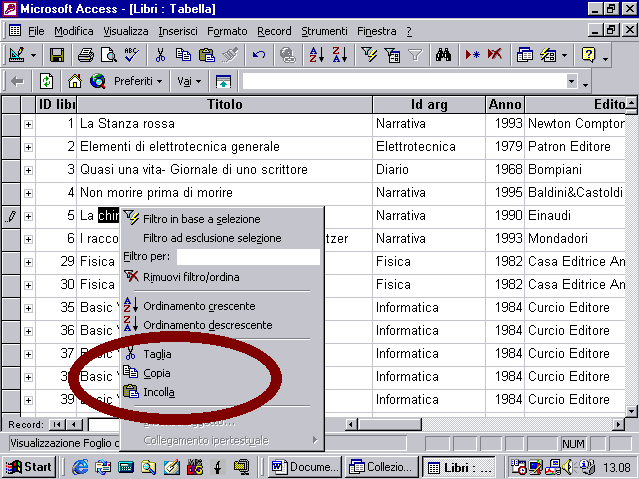This screenshot has width=639, height=479.
Task: Click the Show Only Web Toolbar icon
Action: click(223, 82)
